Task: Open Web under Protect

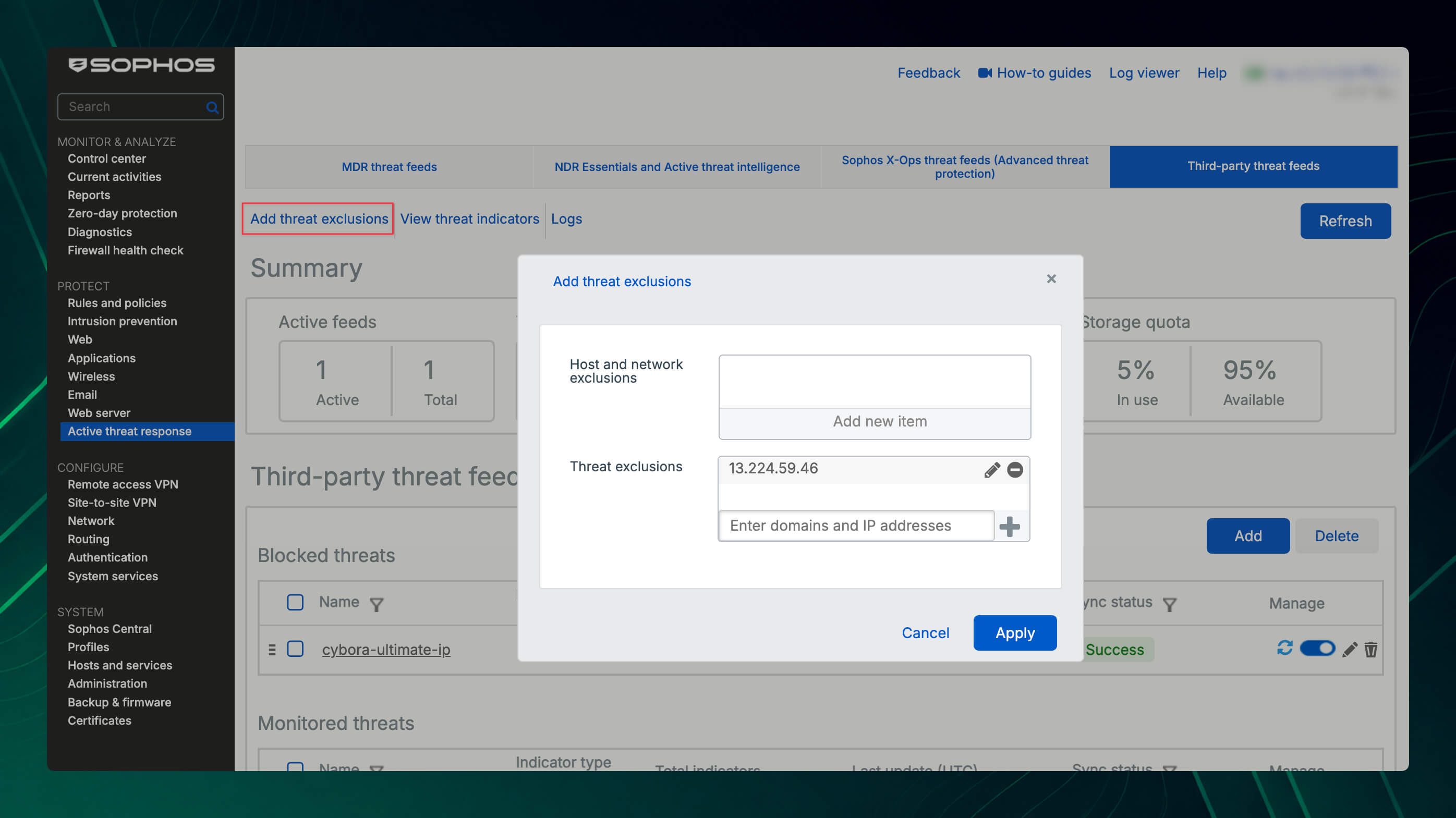Action: tap(80, 339)
